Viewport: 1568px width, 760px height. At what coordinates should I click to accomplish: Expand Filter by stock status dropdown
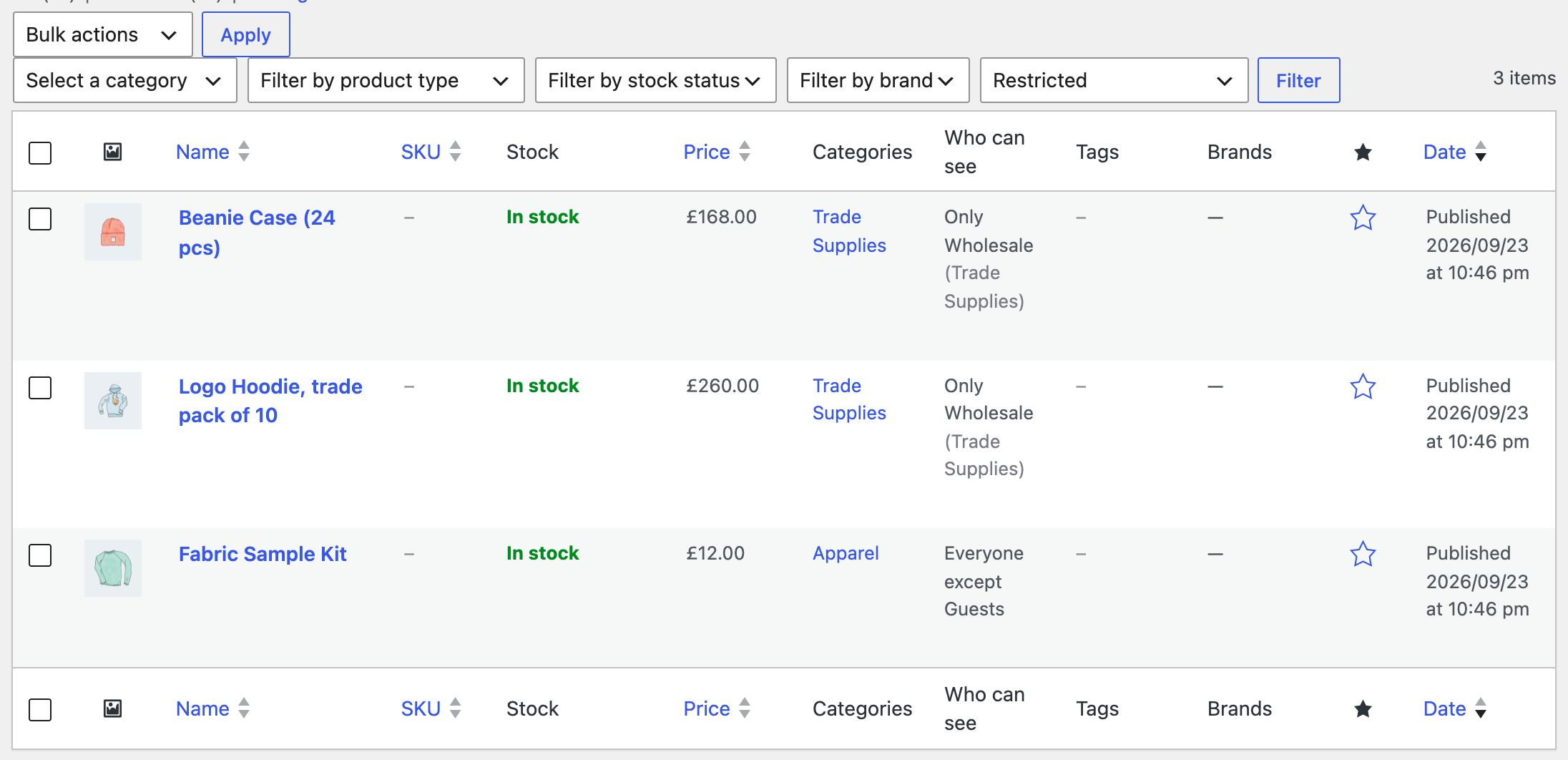[656, 80]
